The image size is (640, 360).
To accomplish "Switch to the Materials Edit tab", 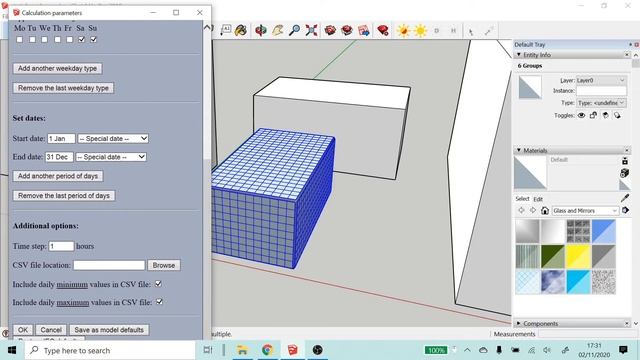I will click(x=538, y=199).
